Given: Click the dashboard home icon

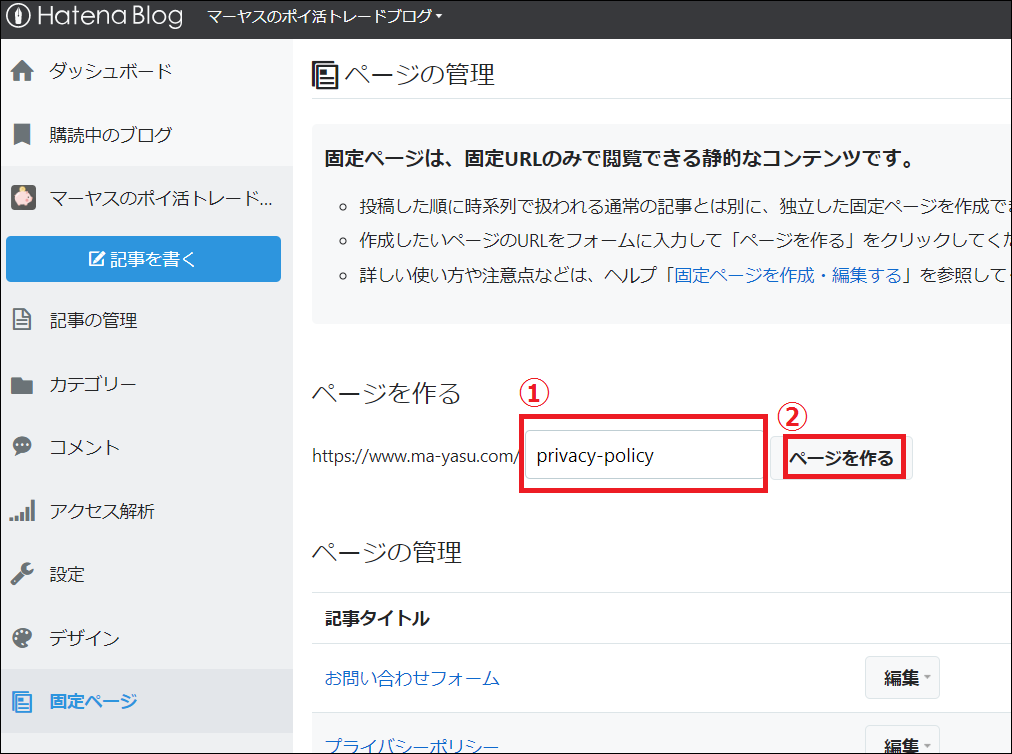Looking at the screenshot, I should (x=22, y=71).
